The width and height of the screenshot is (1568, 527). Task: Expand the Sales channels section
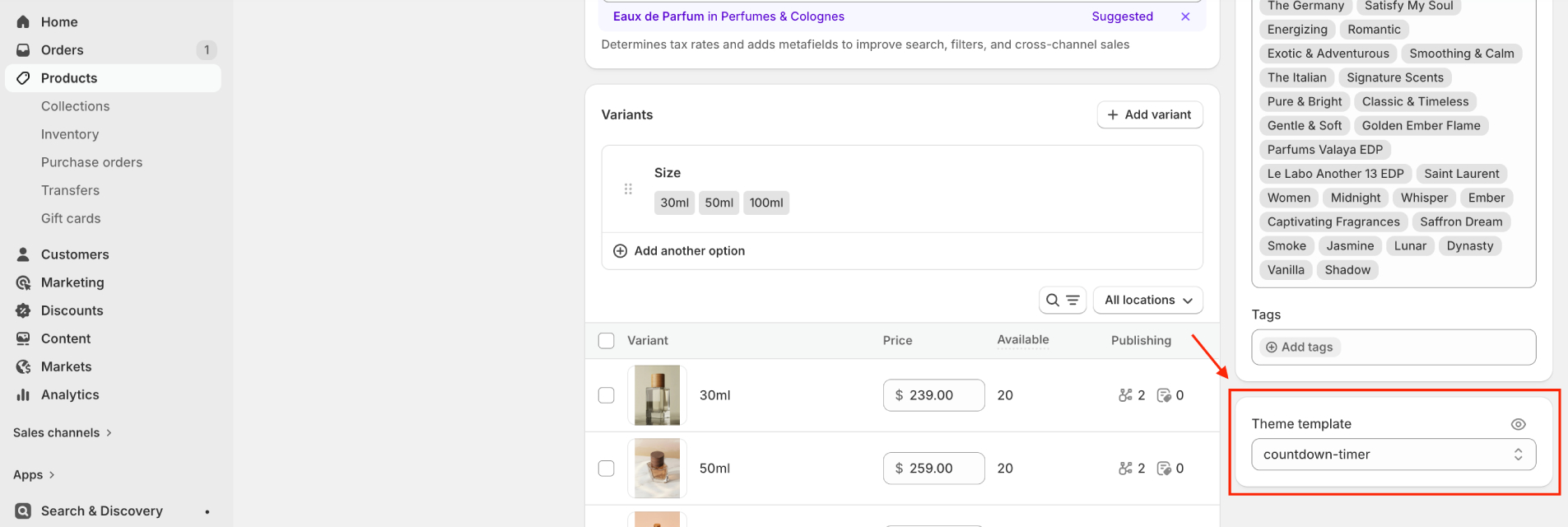[x=63, y=433]
